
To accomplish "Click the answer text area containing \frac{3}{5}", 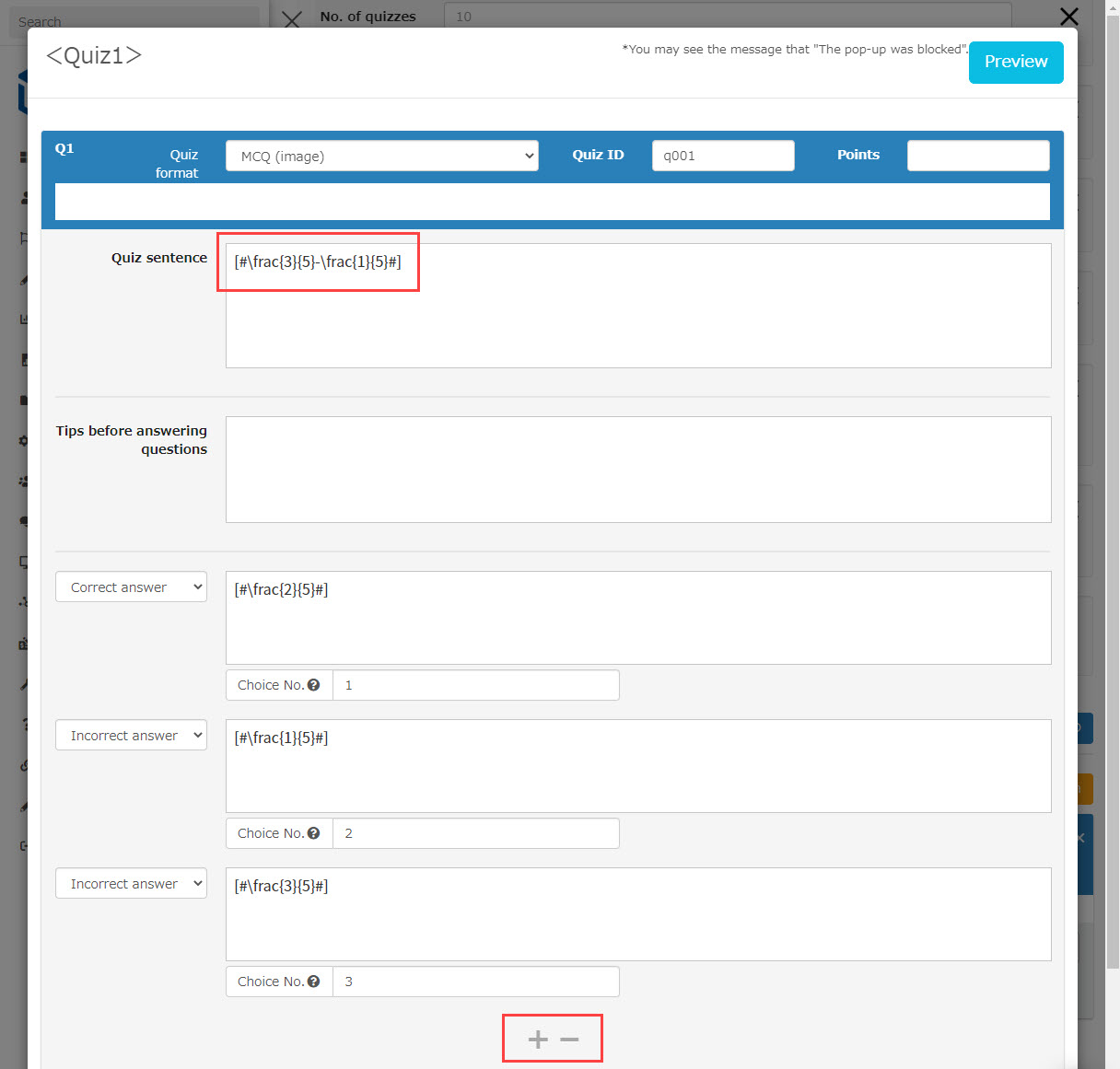I will [637, 914].
